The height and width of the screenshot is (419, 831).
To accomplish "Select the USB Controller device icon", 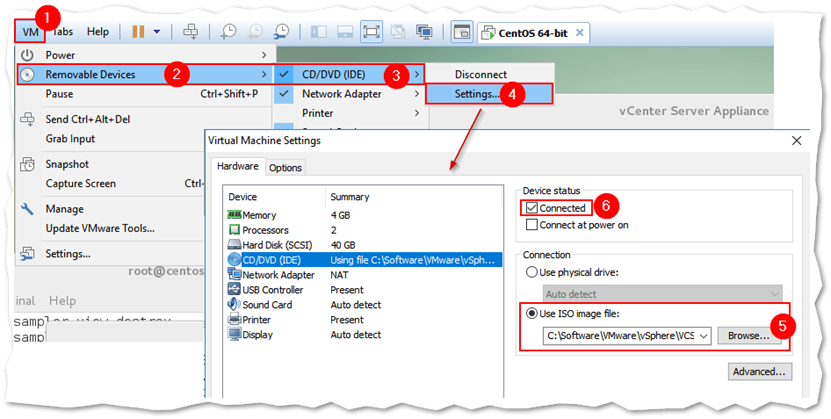I will tap(234, 289).
